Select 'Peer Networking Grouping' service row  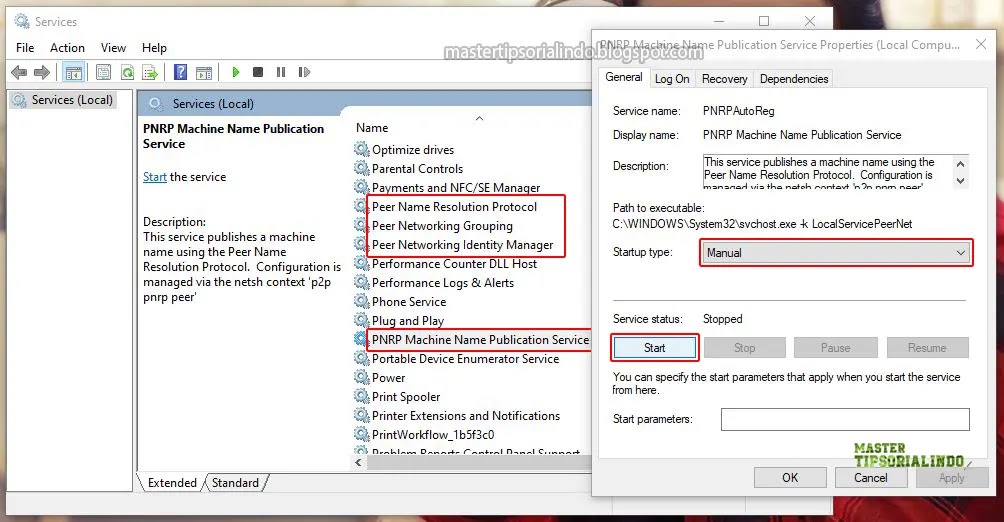click(442, 225)
